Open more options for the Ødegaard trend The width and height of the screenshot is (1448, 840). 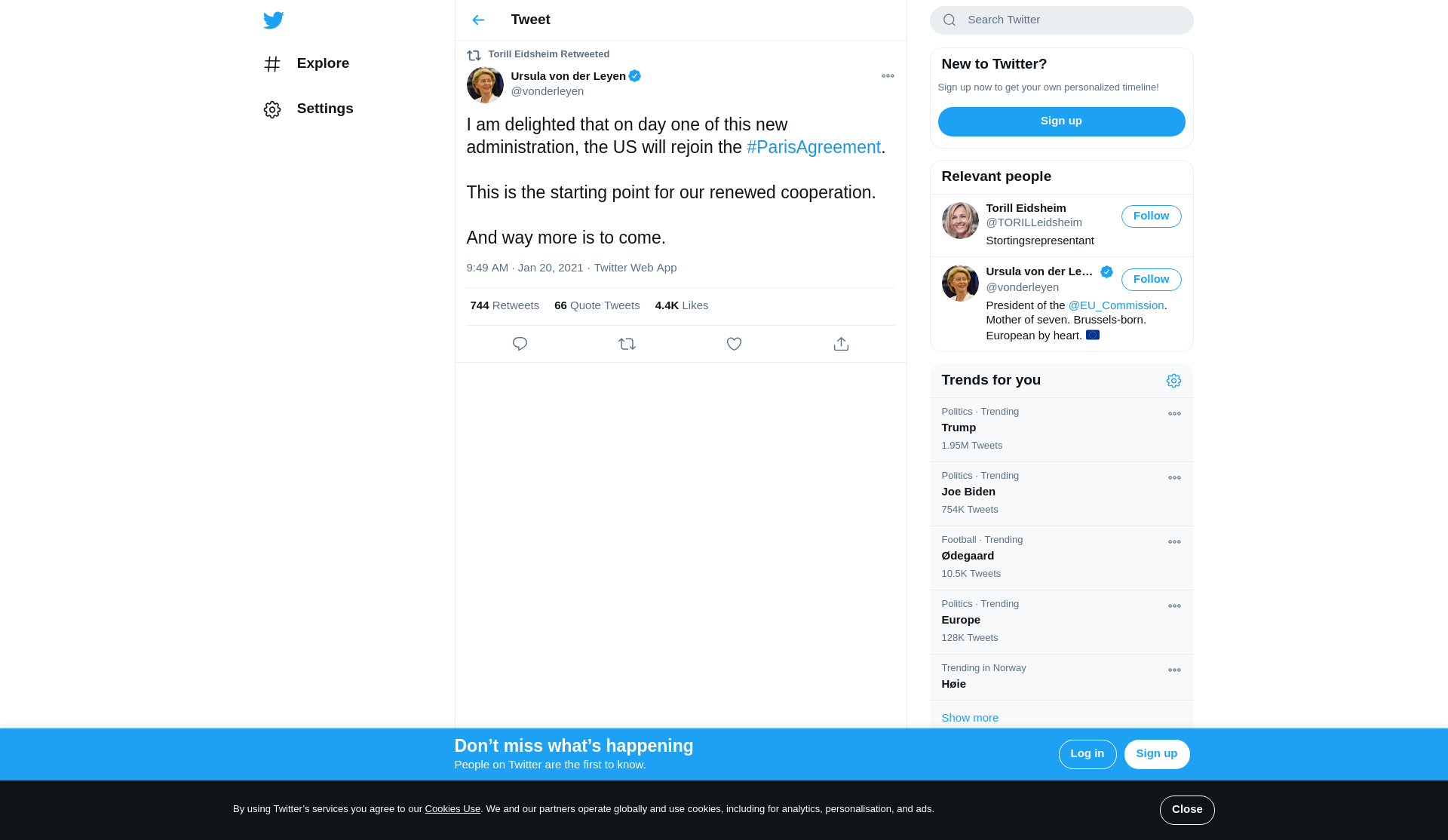click(1174, 542)
